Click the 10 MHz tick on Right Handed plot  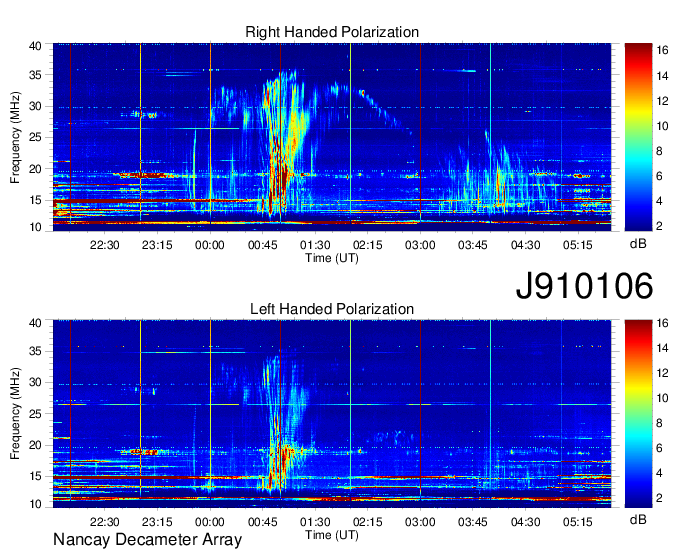tap(35, 227)
